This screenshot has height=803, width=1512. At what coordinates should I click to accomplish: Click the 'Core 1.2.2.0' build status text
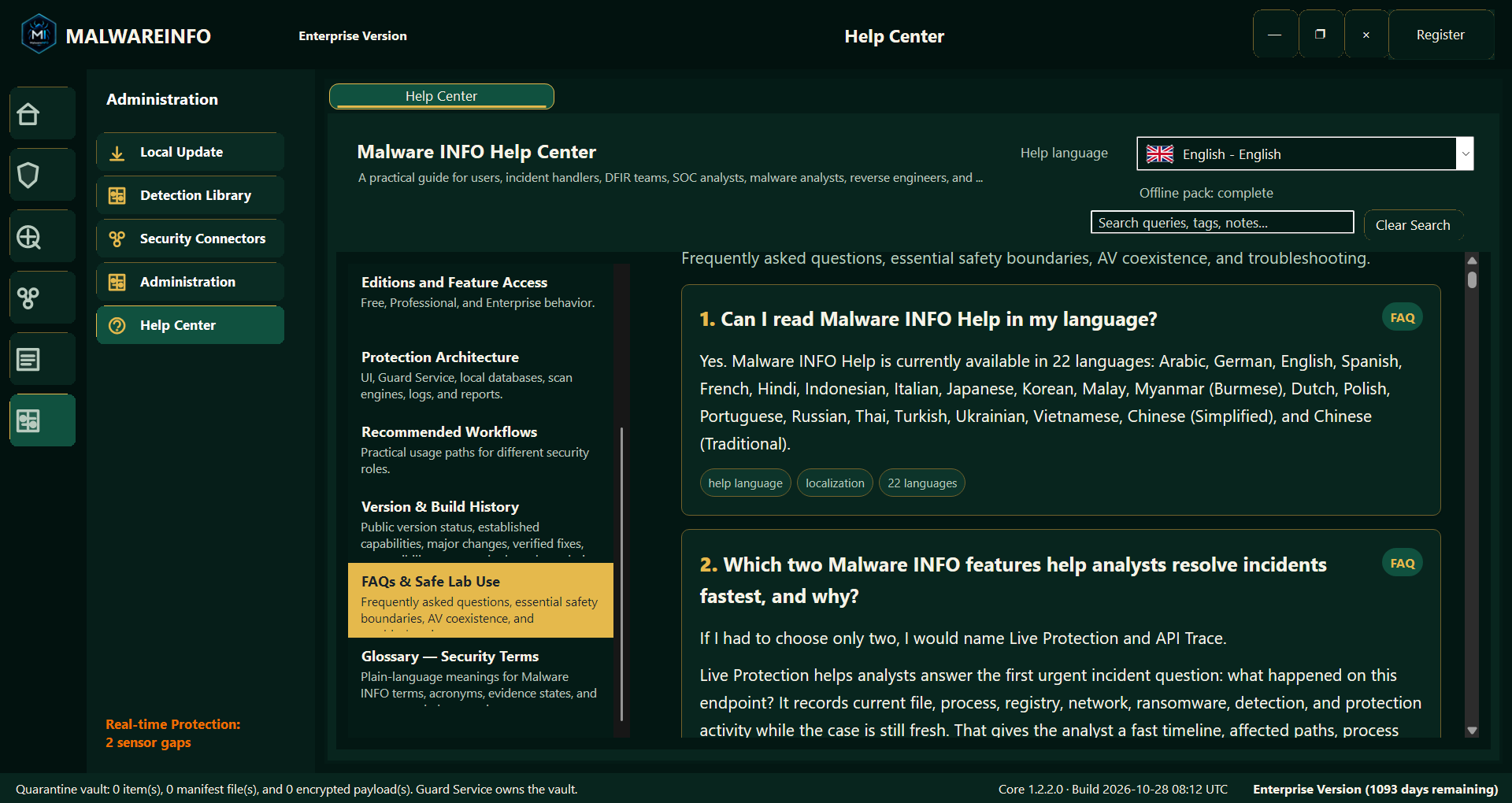[1113, 790]
